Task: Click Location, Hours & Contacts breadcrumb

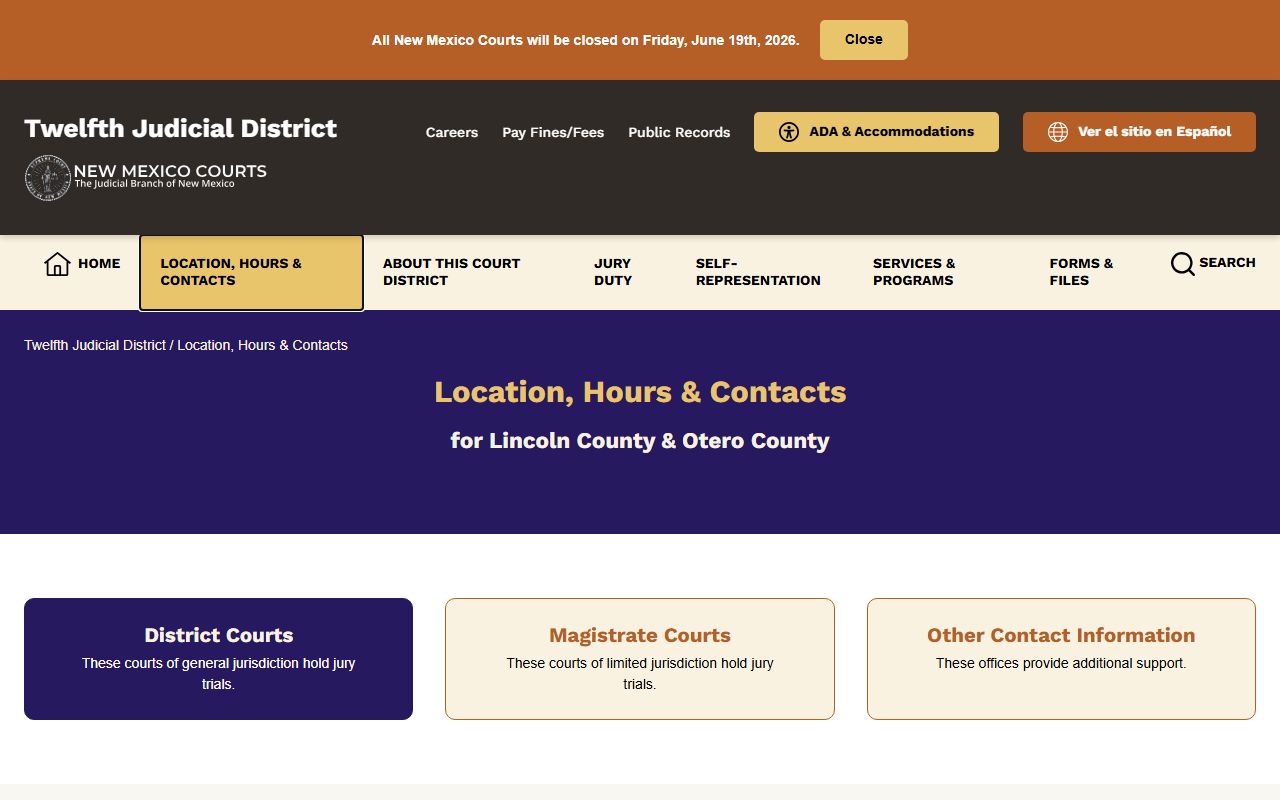Action: point(262,345)
